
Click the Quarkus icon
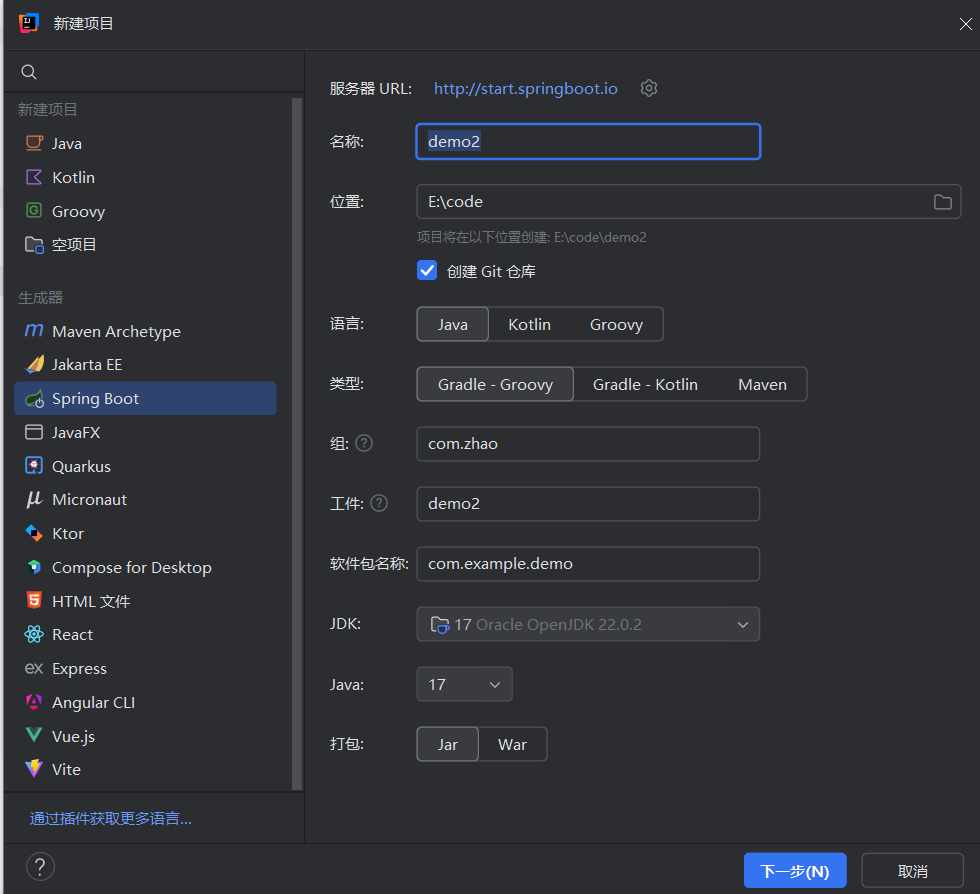pos(34,466)
